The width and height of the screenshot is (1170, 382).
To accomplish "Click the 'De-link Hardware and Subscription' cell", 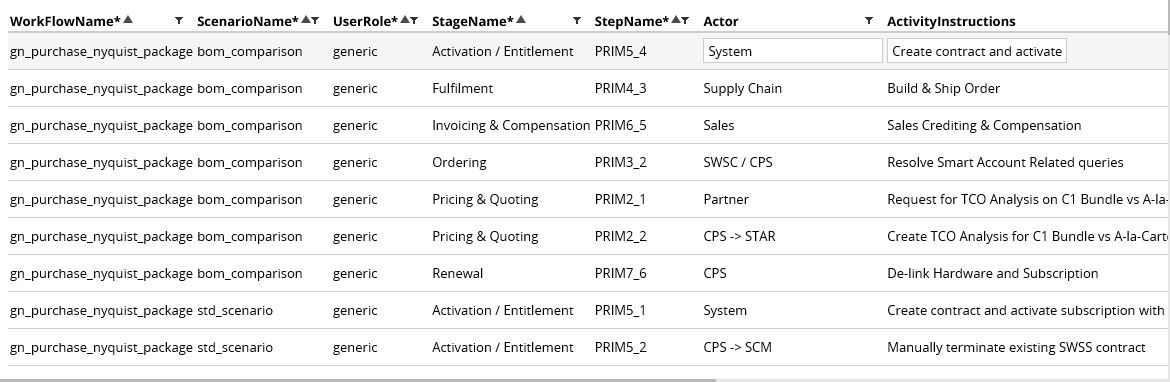I will click(992, 273).
